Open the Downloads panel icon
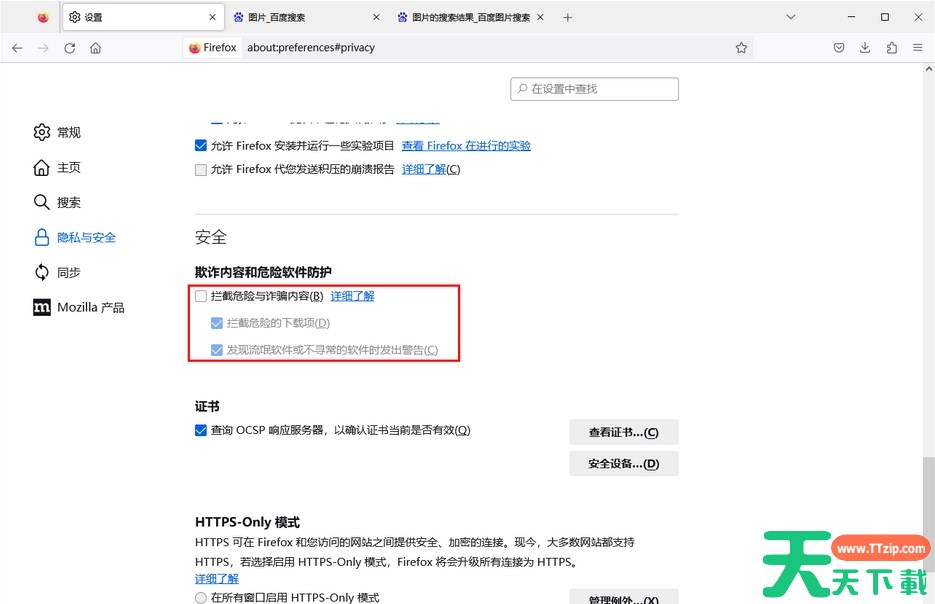Screen dimensions: 935x604 865,48
